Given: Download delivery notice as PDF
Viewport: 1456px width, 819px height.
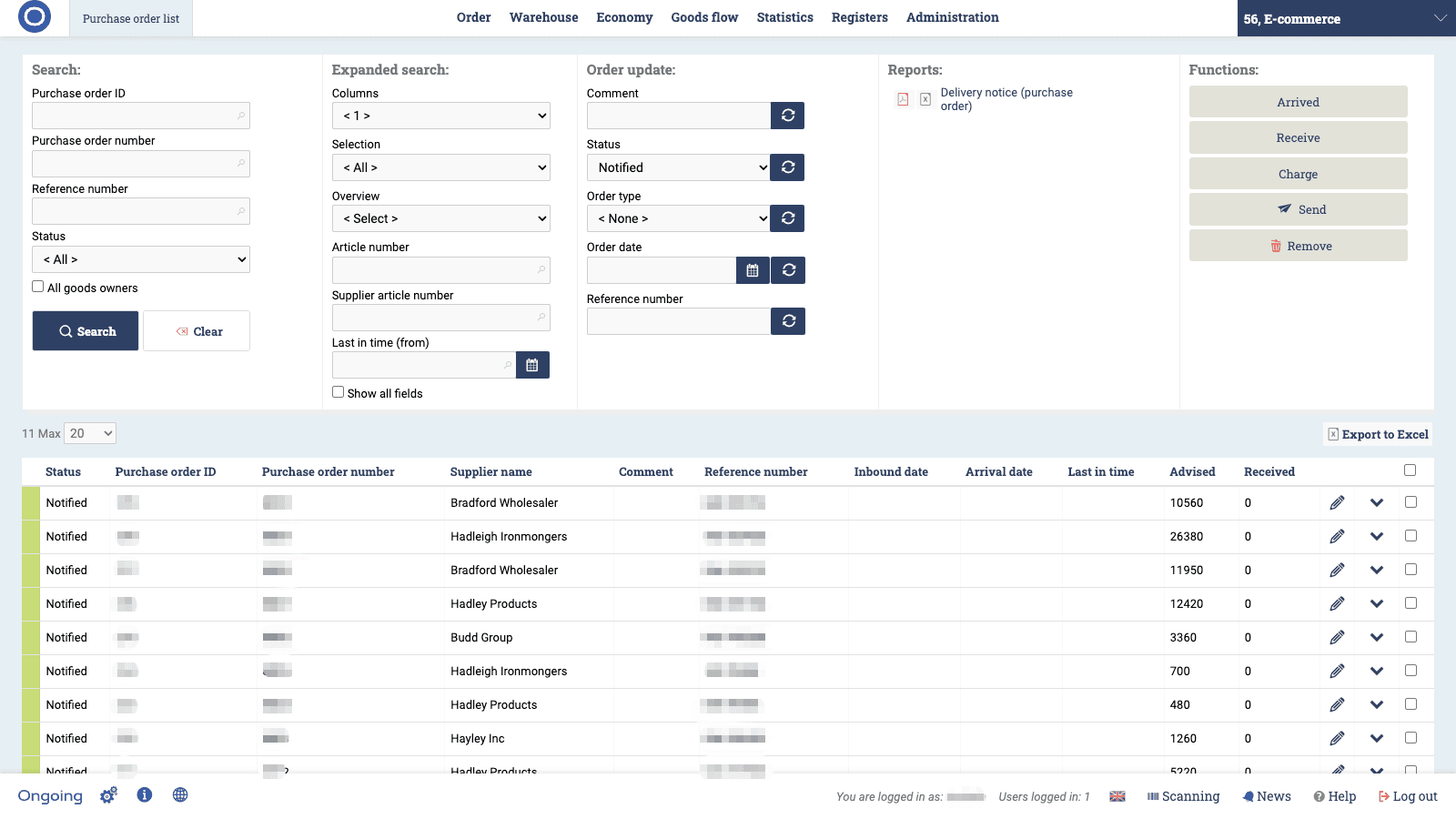Looking at the screenshot, I should tap(903, 98).
